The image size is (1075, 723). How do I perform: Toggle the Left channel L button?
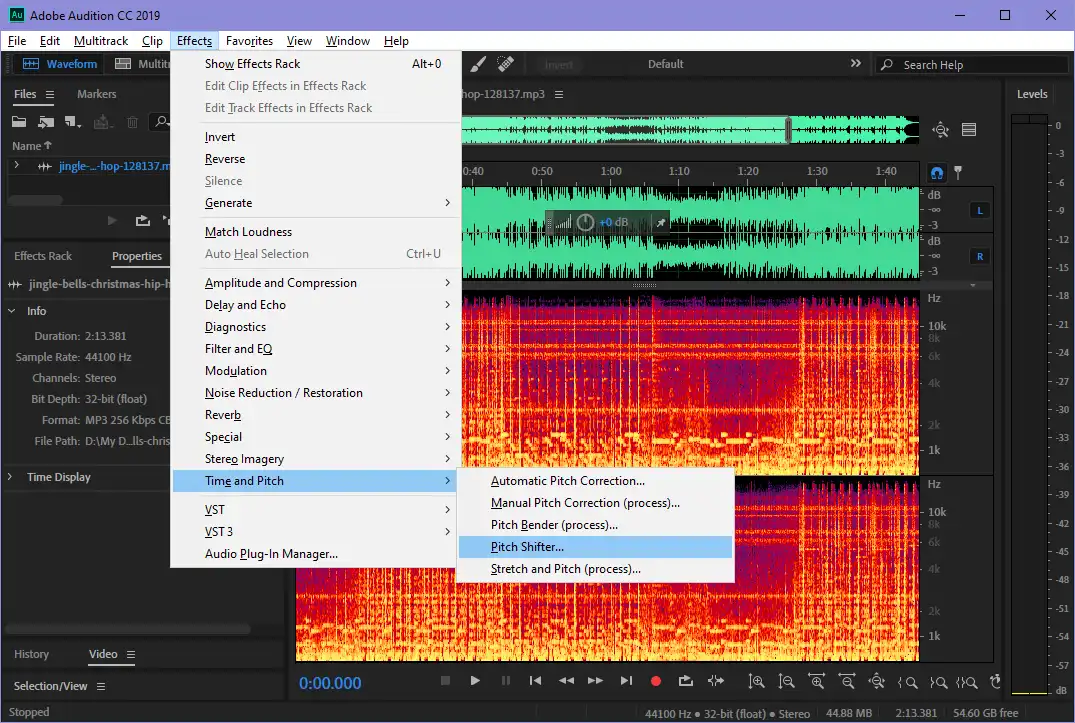pos(980,210)
